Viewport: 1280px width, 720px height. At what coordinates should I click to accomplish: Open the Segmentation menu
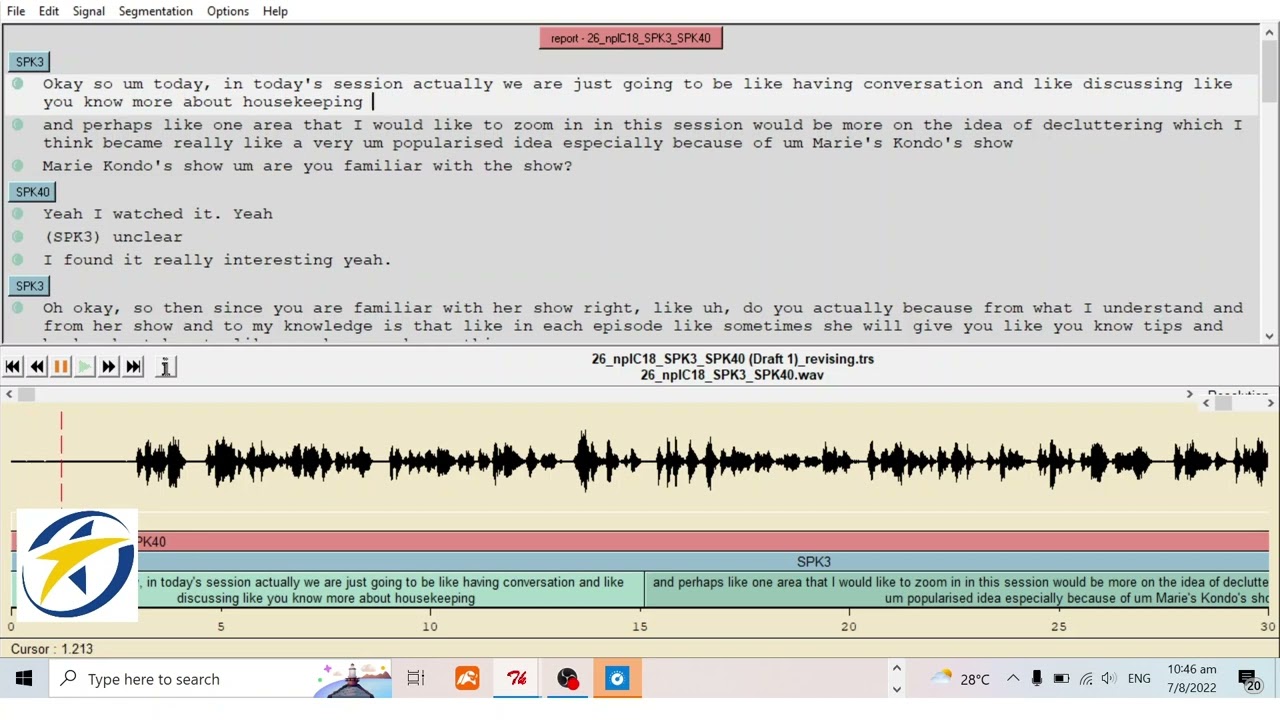point(155,11)
